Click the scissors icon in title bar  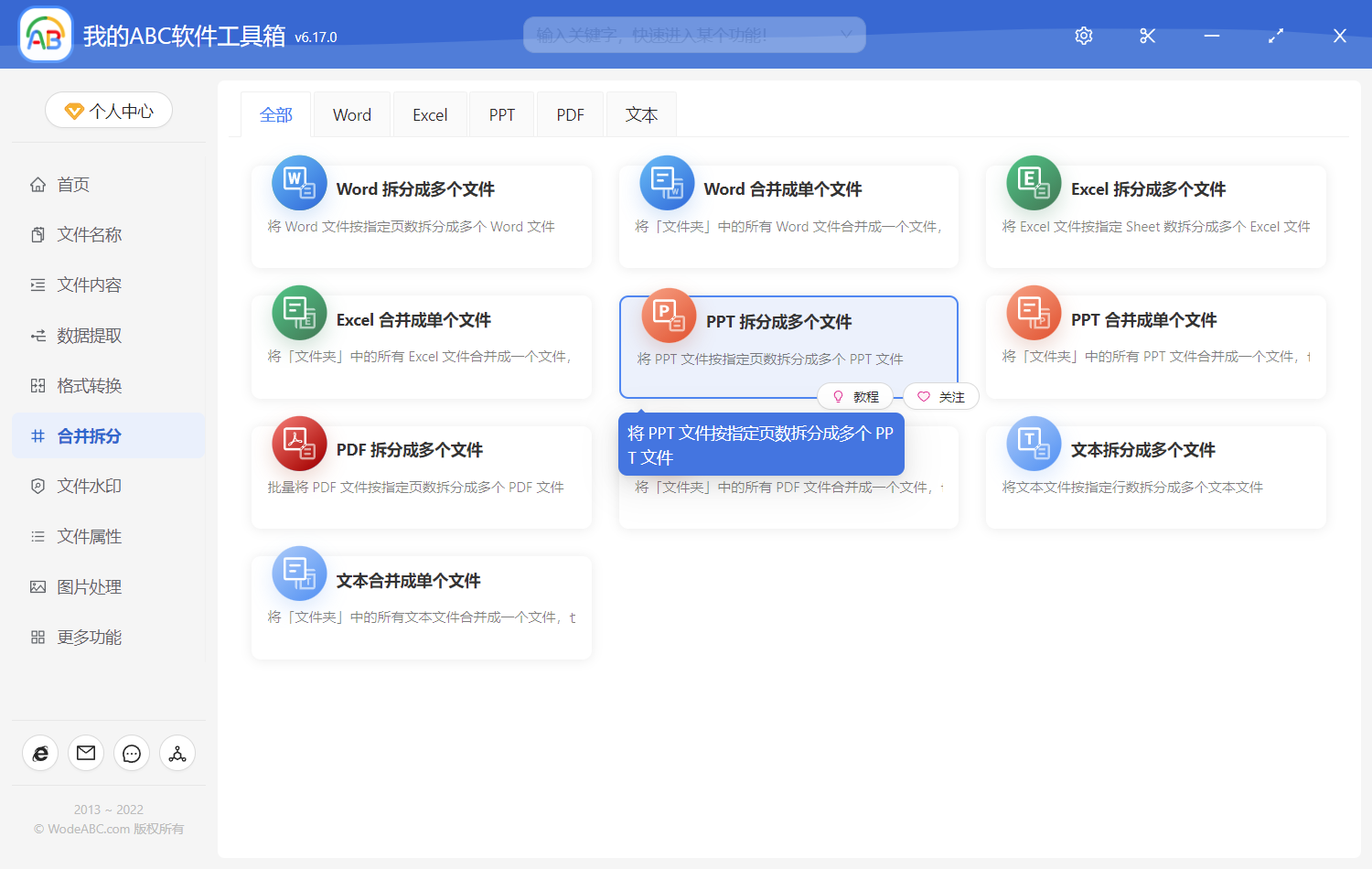pos(1147,36)
